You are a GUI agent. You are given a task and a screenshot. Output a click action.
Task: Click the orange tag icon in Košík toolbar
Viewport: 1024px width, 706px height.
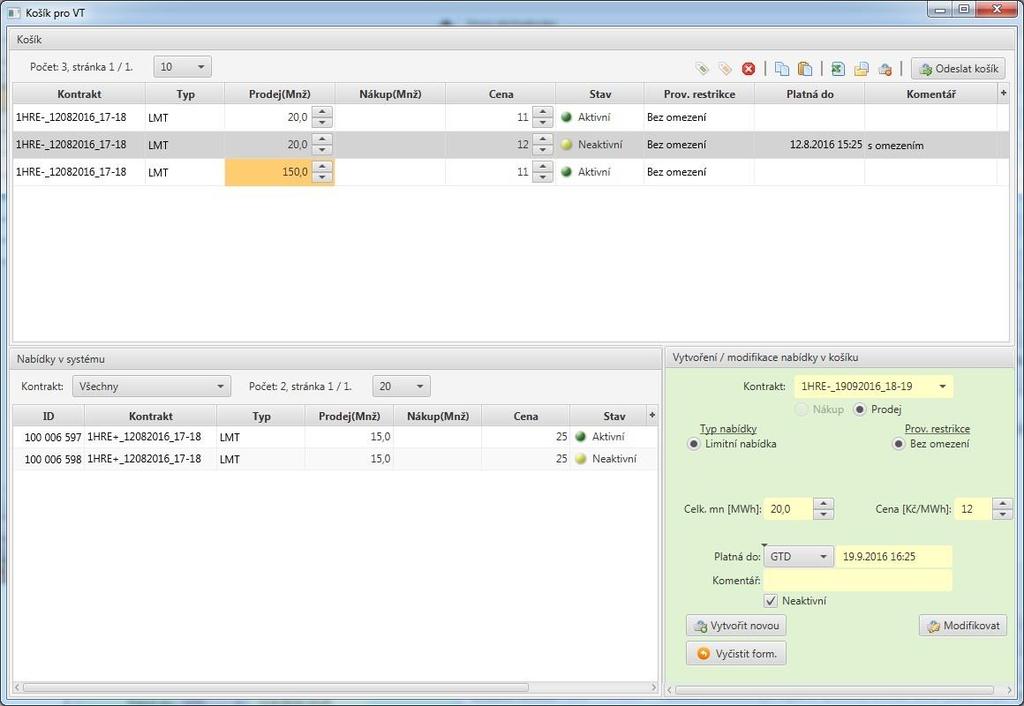pos(725,69)
